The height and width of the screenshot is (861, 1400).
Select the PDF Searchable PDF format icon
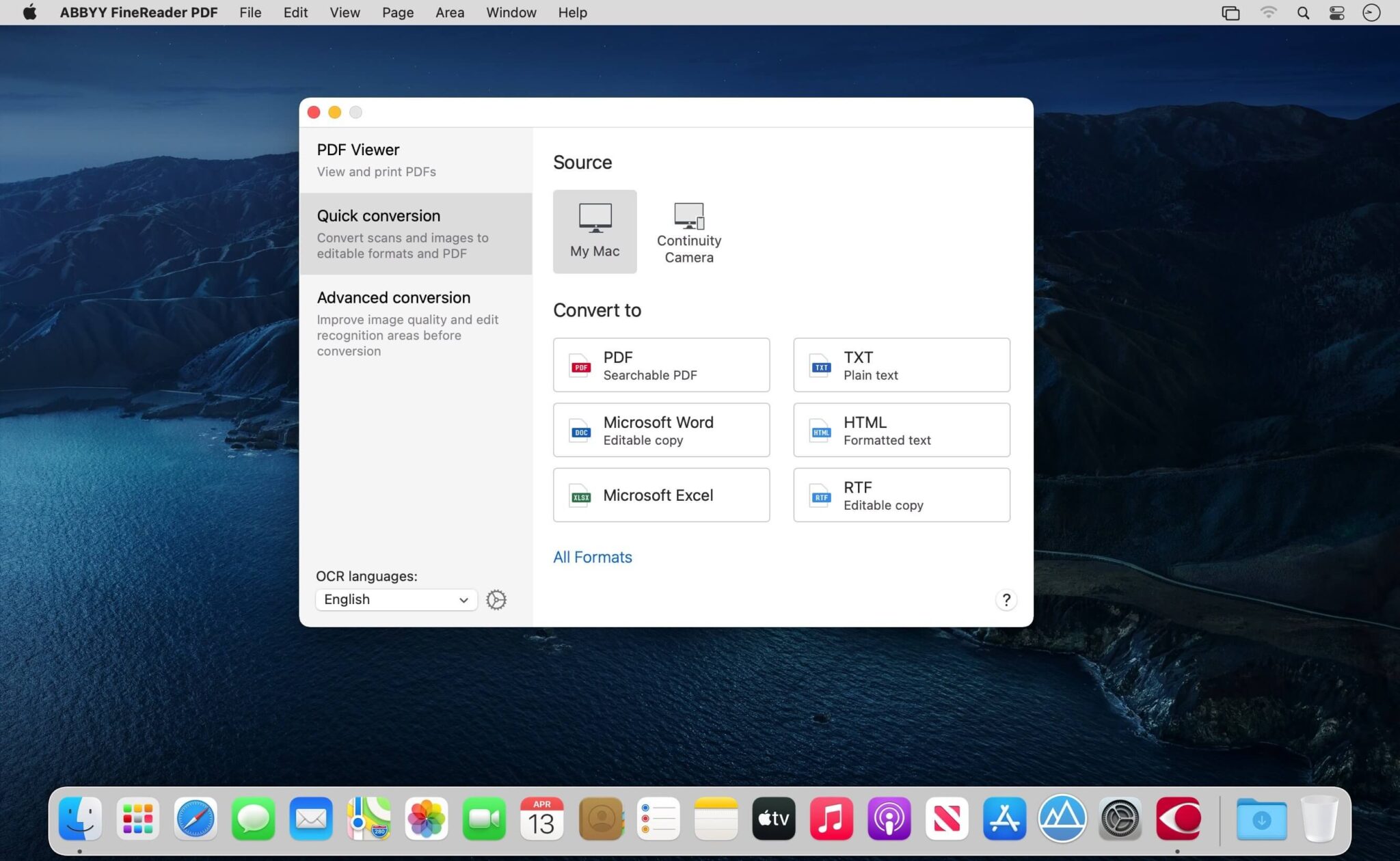click(660, 365)
